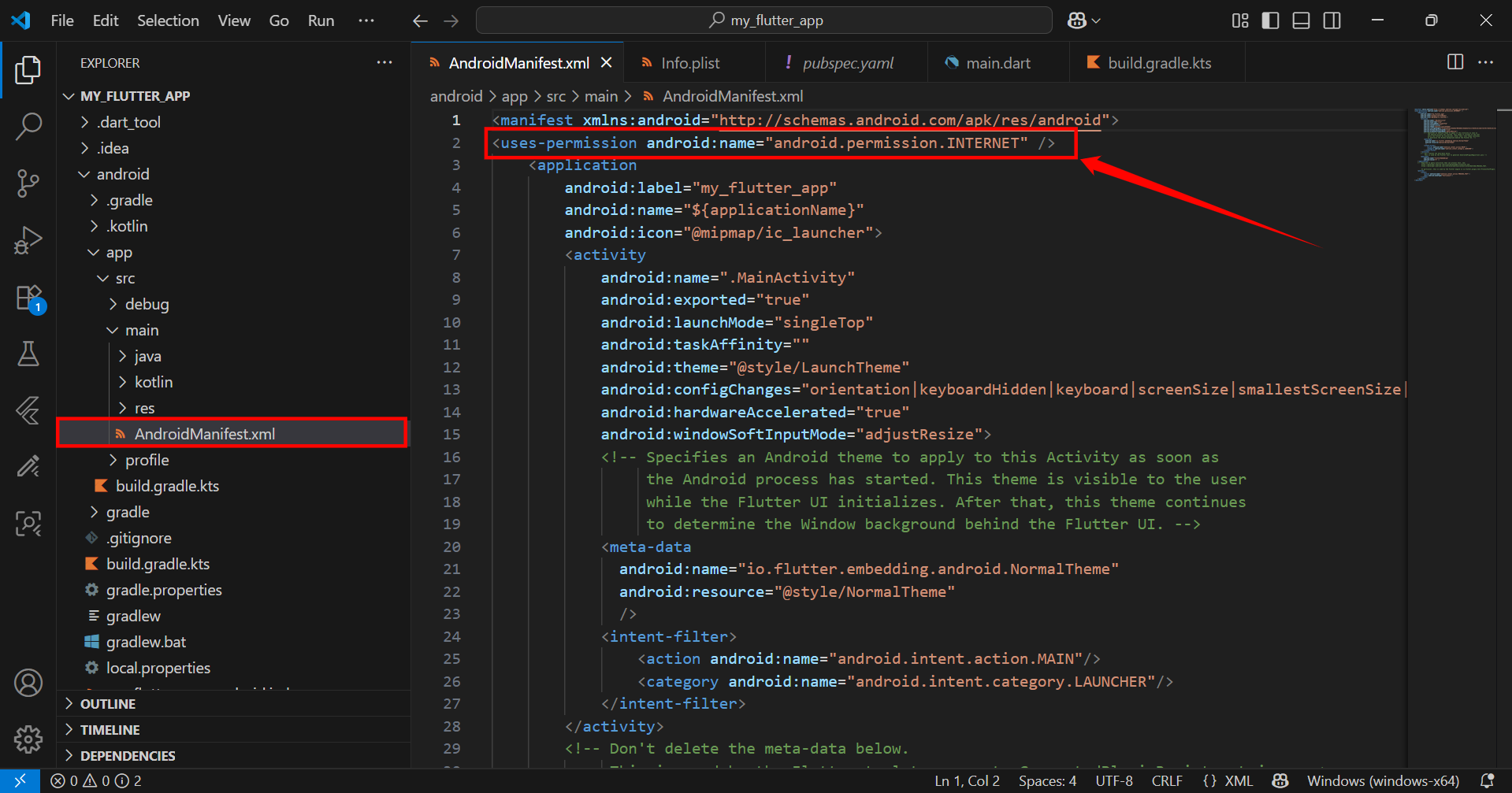Click the remote window indicator in status bar
This screenshot has height=793, width=1512.
tap(20, 780)
